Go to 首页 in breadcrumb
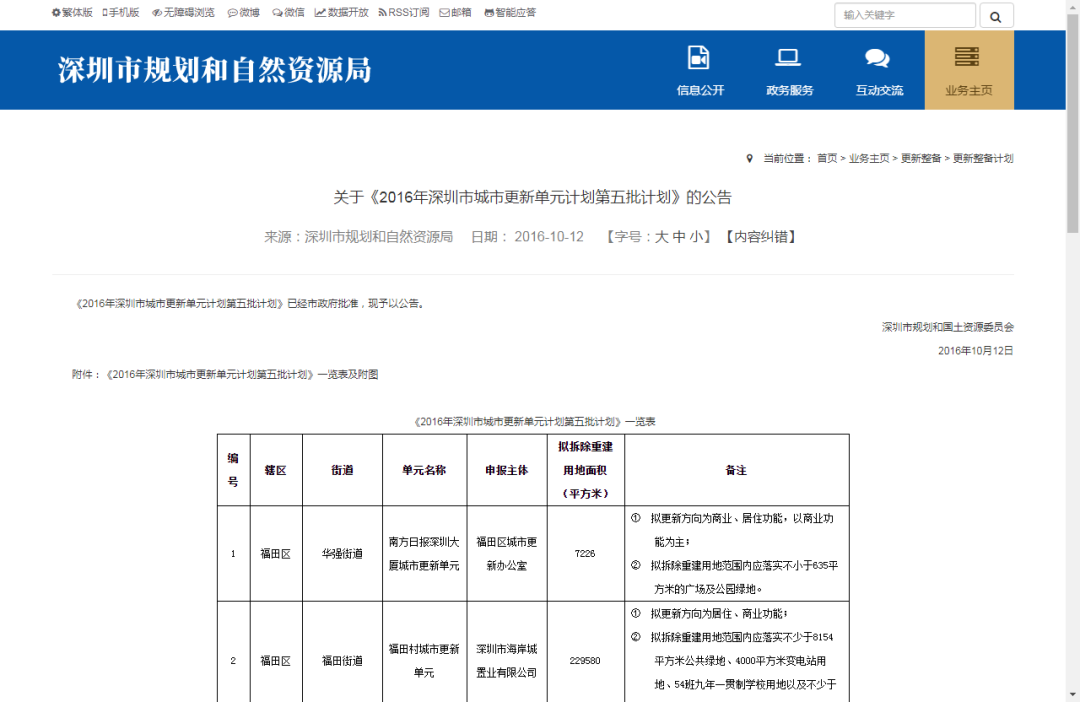This screenshot has width=1080, height=702. point(827,158)
